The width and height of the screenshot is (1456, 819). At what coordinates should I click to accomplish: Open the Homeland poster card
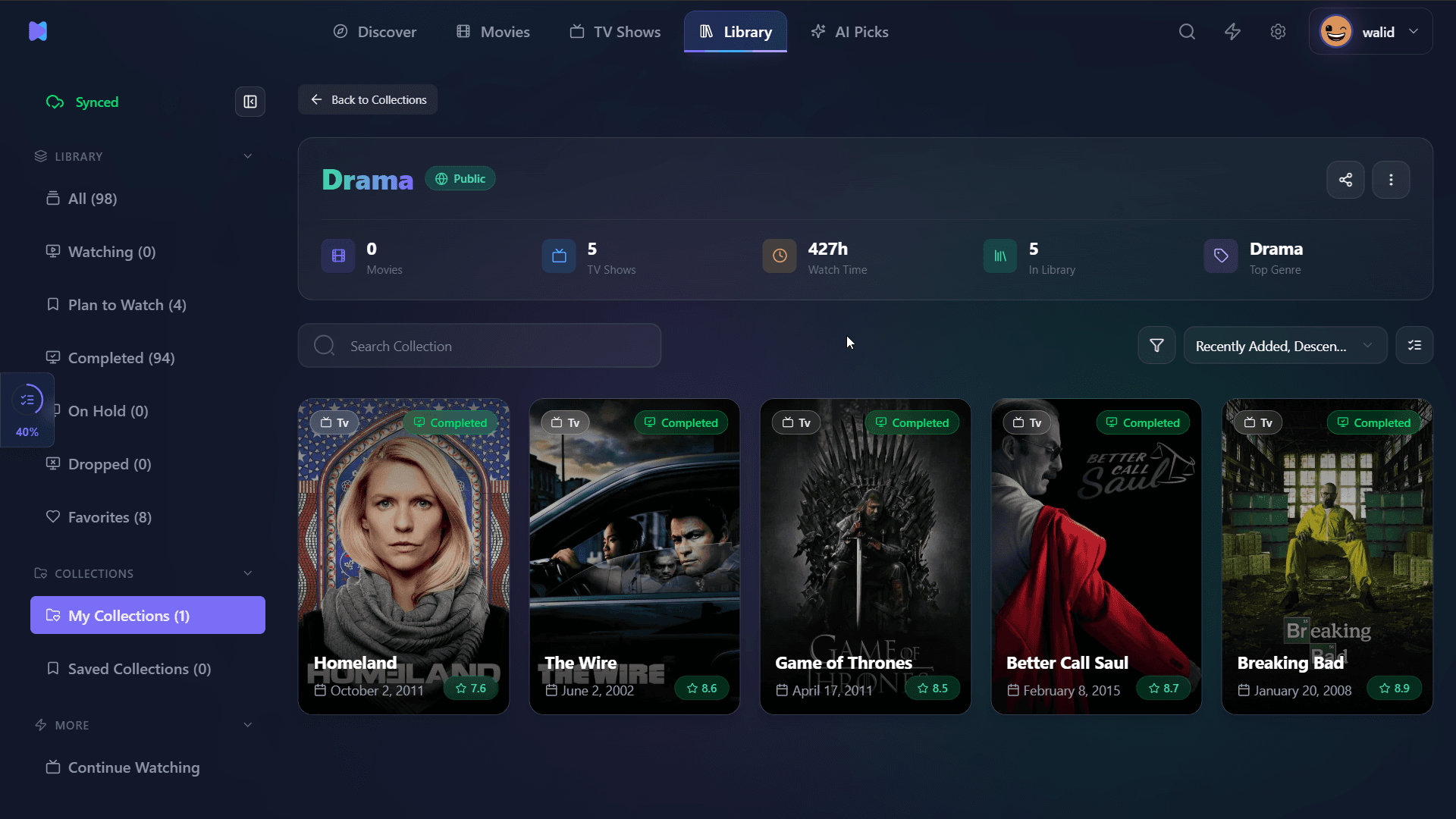coord(403,557)
